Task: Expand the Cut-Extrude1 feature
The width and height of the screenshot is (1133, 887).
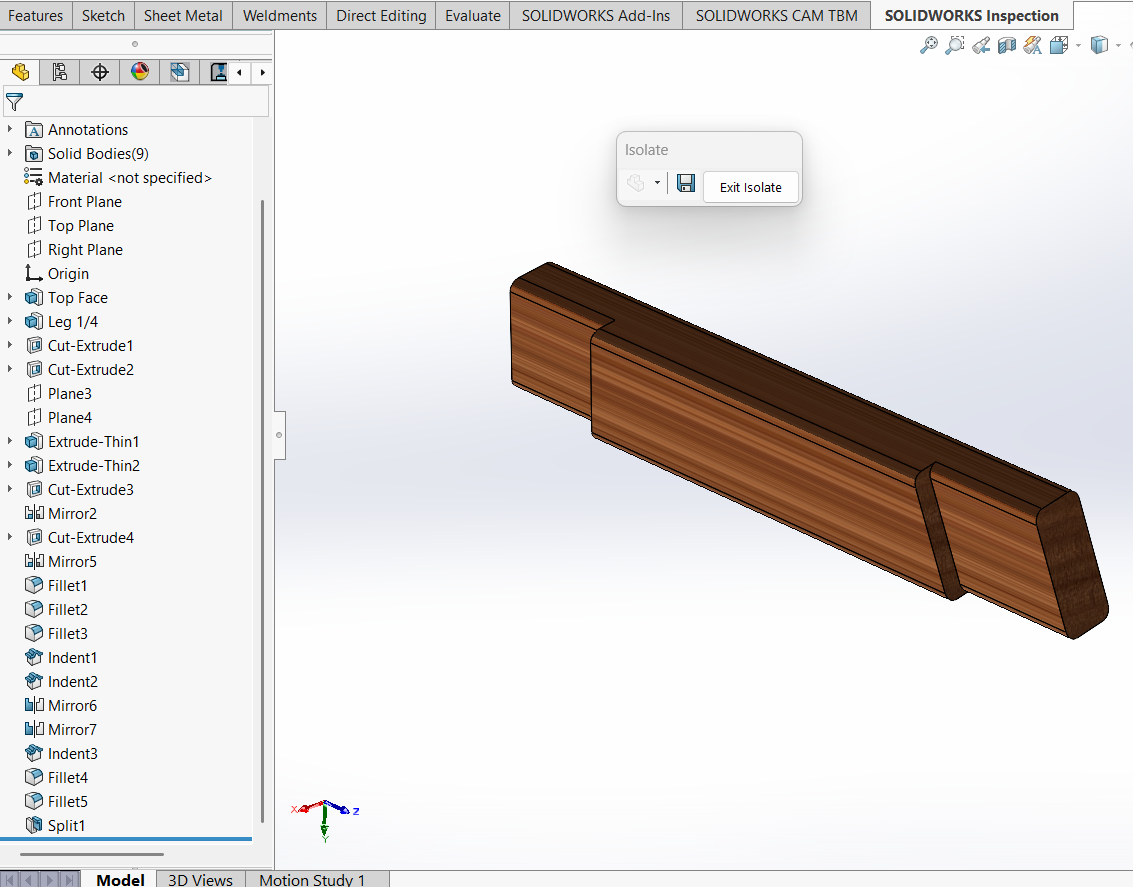Action: (x=10, y=346)
